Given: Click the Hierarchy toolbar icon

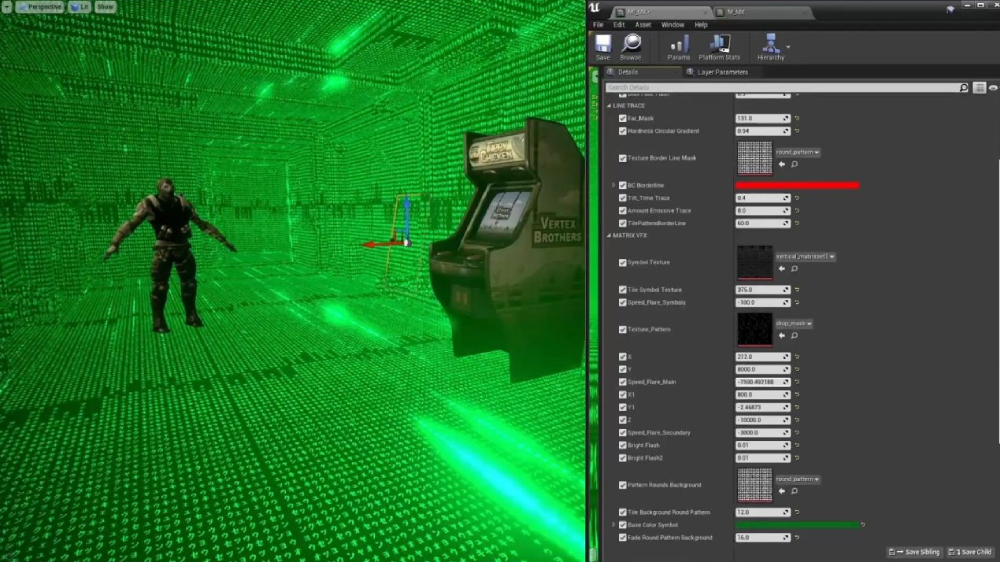Looking at the screenshot, I should [x=770, y=44].
